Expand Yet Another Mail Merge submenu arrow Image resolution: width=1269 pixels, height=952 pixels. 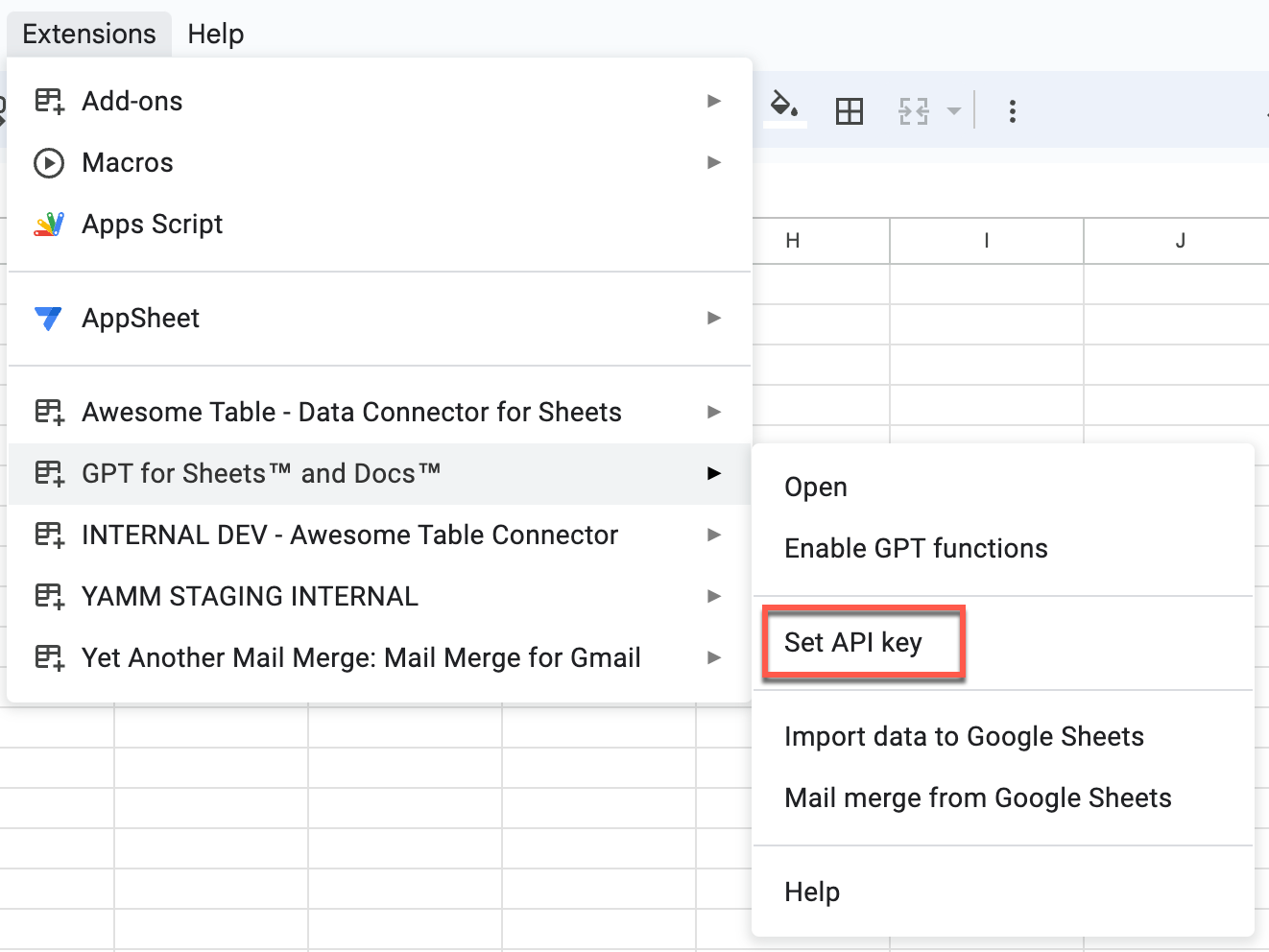coord(713,657)
